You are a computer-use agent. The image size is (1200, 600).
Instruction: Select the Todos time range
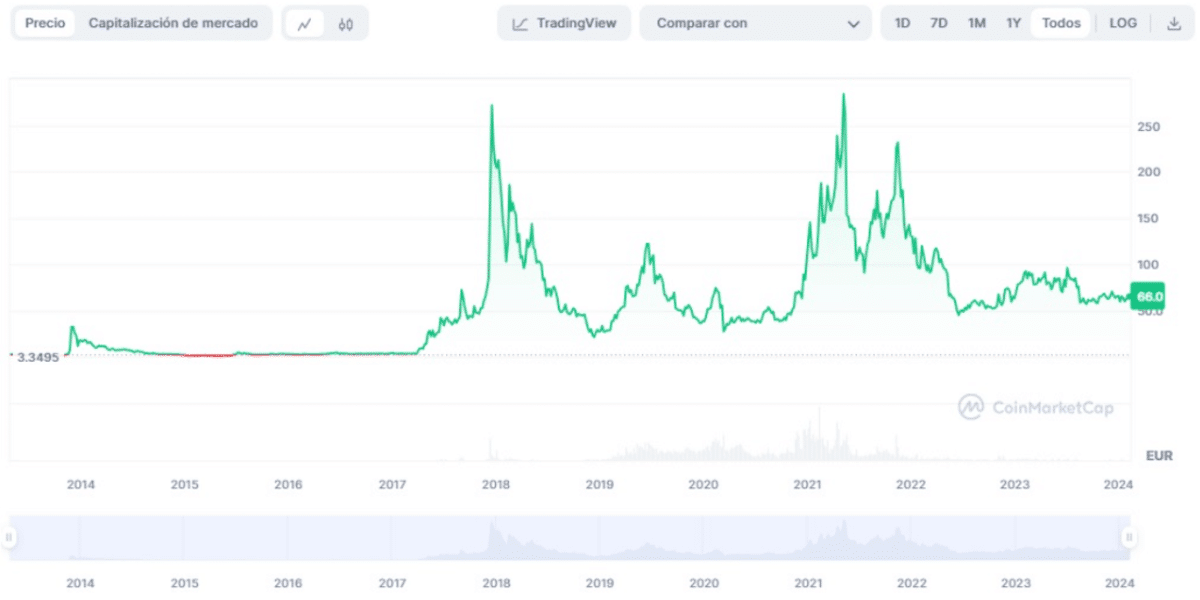click(x=1061, y=22)
